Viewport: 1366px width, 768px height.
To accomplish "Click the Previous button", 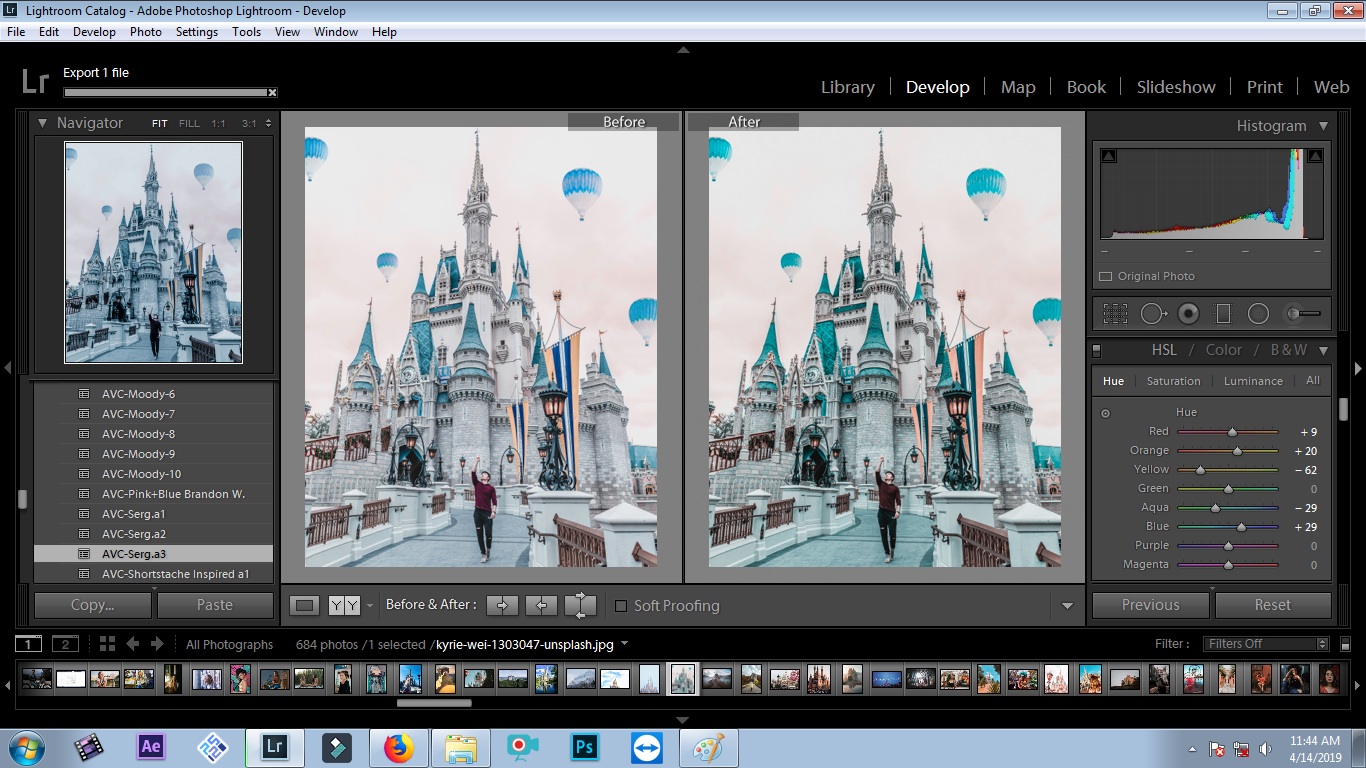I will 1151,605.
